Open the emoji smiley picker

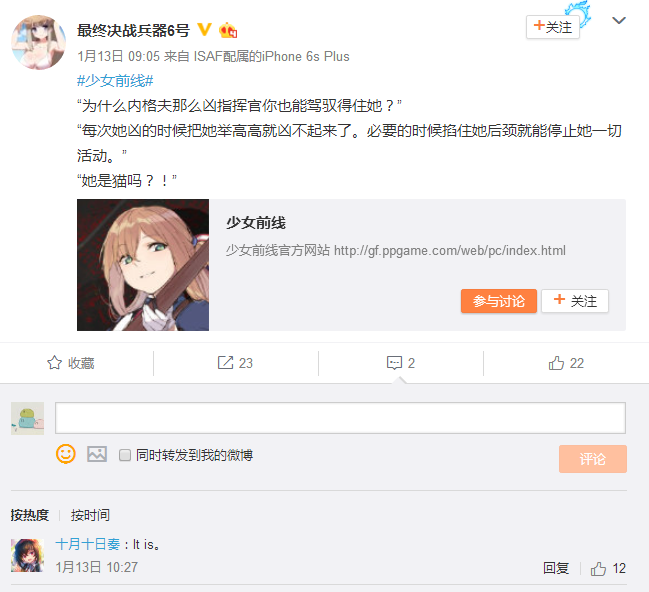pos(66,454)
